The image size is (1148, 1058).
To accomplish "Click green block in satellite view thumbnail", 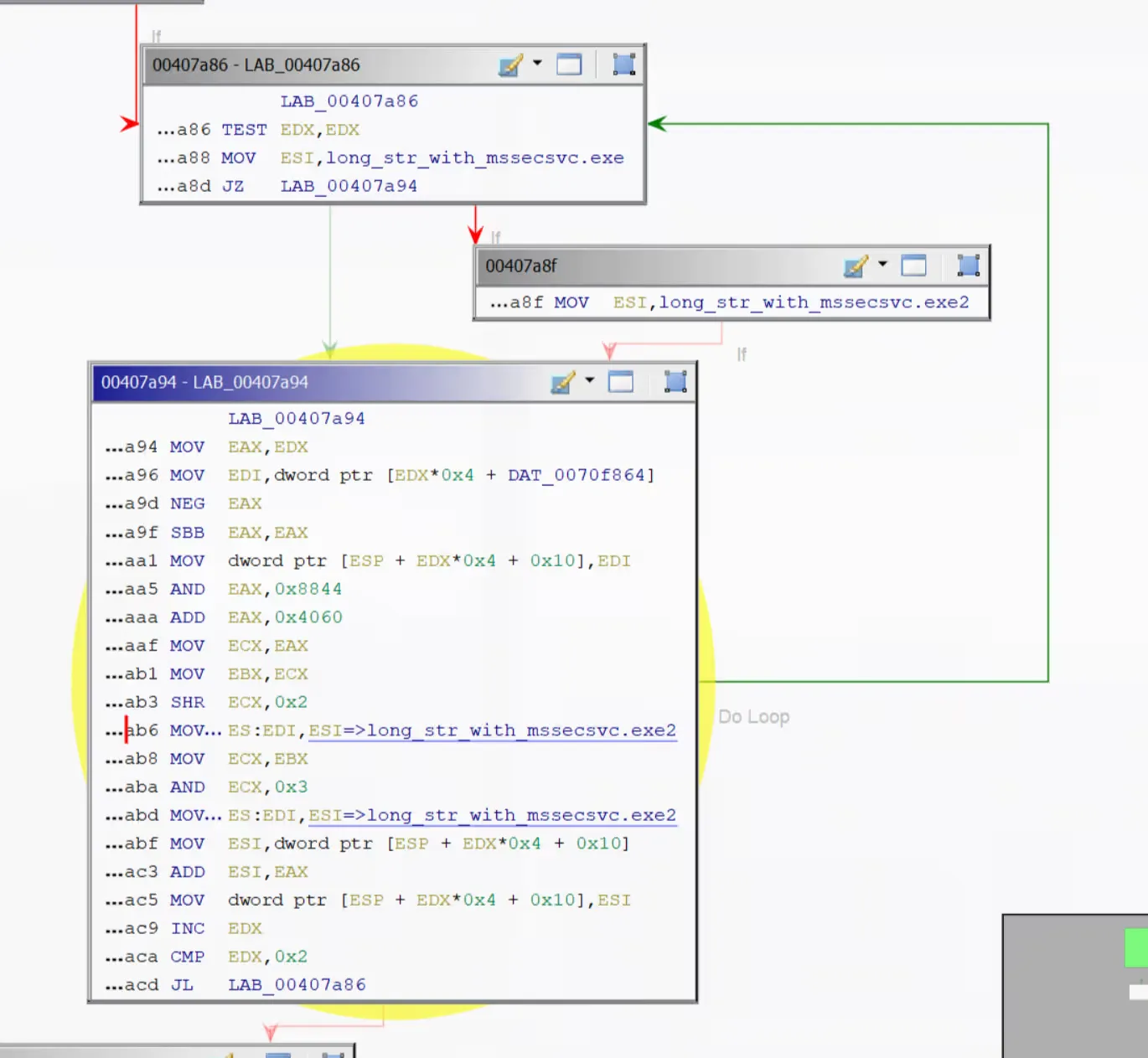I will coord(1135,947).
